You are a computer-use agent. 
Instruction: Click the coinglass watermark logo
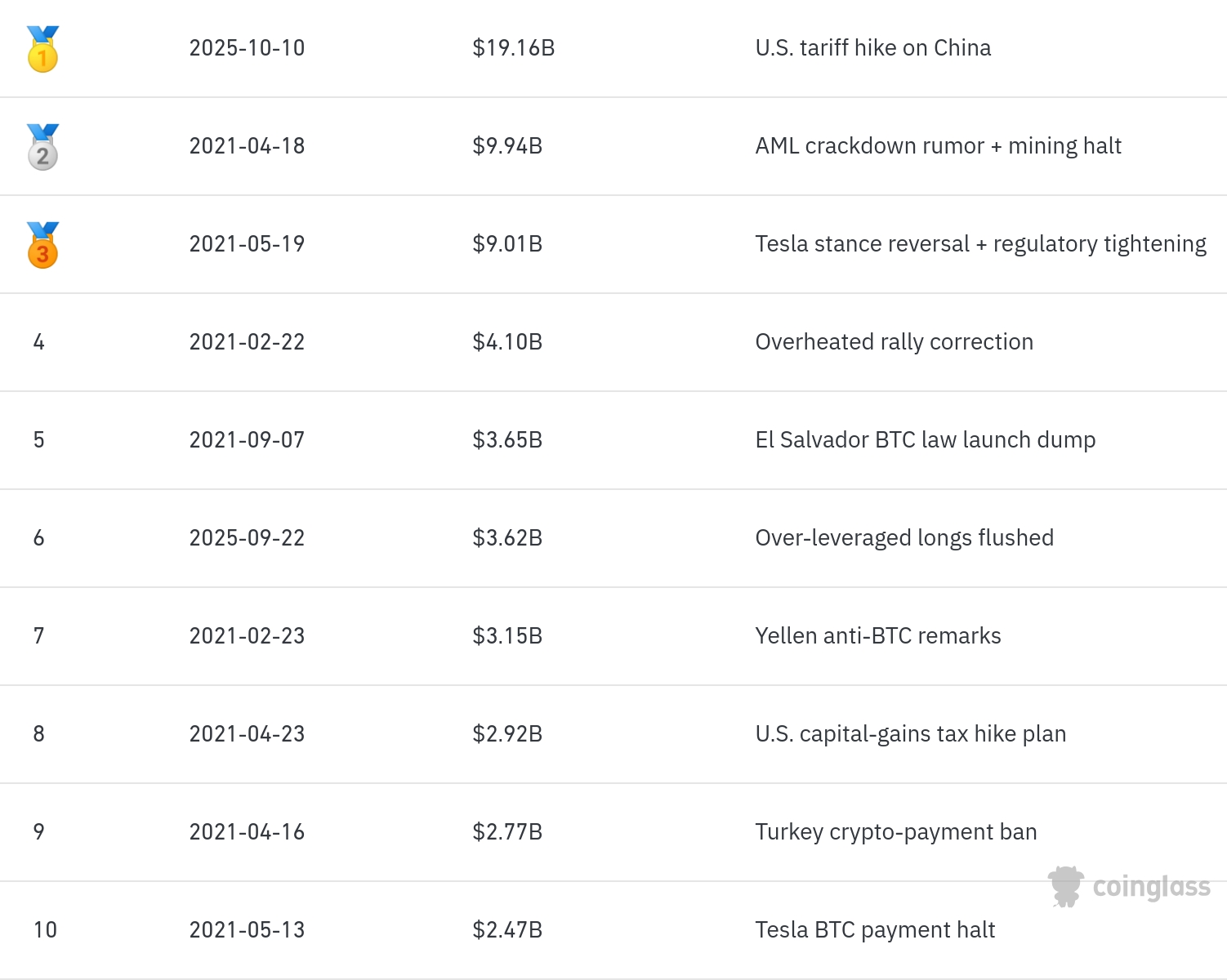click(1129, 887)
